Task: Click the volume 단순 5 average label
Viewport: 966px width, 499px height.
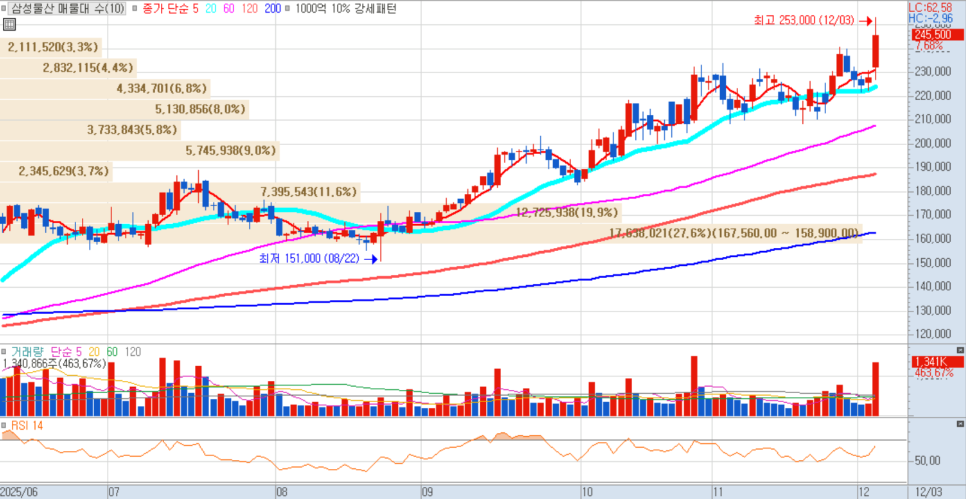Action: coord(69,352)
